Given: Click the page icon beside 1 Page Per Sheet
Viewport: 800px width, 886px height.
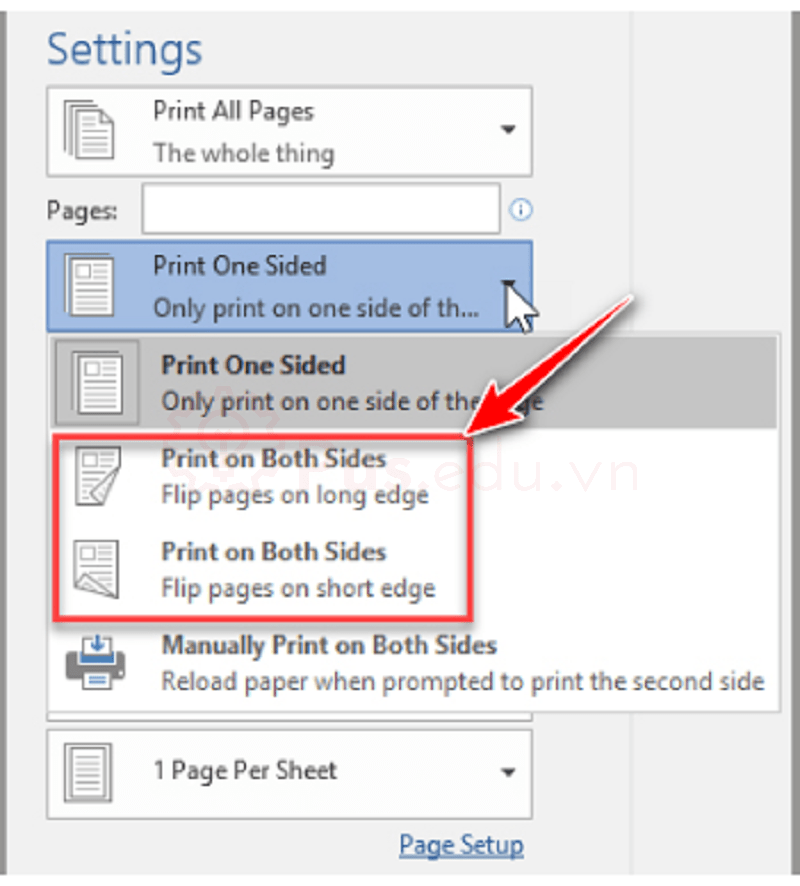Looking at the screenshot, I should (84, 771).
